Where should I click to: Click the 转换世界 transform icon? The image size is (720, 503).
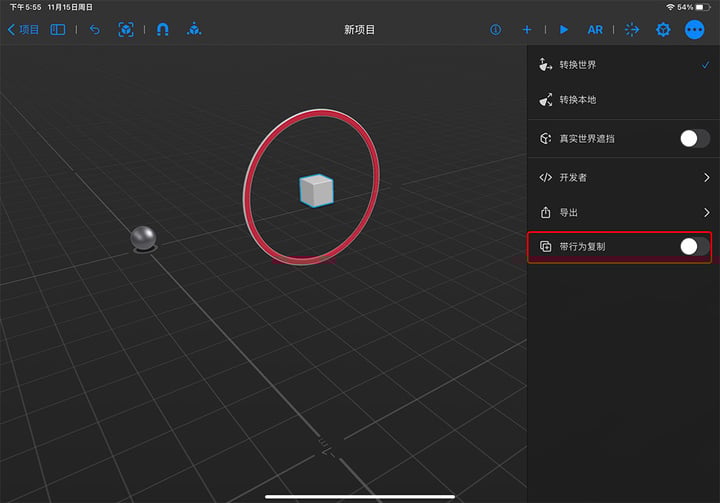click(x=545, y=65)
